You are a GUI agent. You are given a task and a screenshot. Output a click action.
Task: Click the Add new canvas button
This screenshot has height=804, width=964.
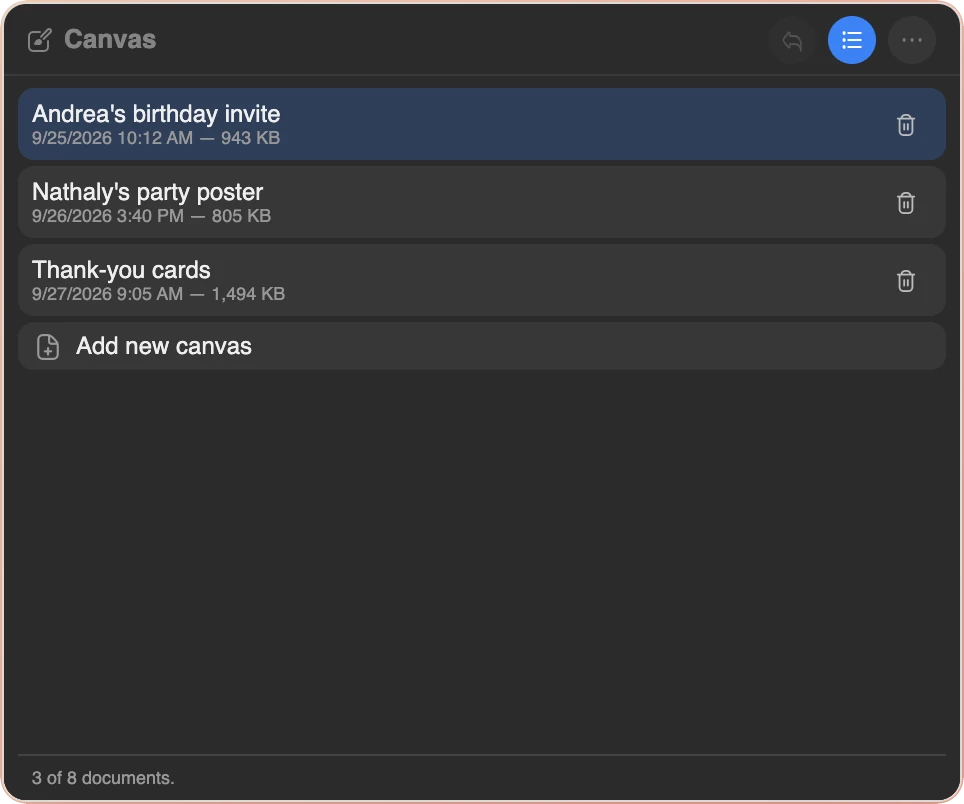(x=481, y=346)
